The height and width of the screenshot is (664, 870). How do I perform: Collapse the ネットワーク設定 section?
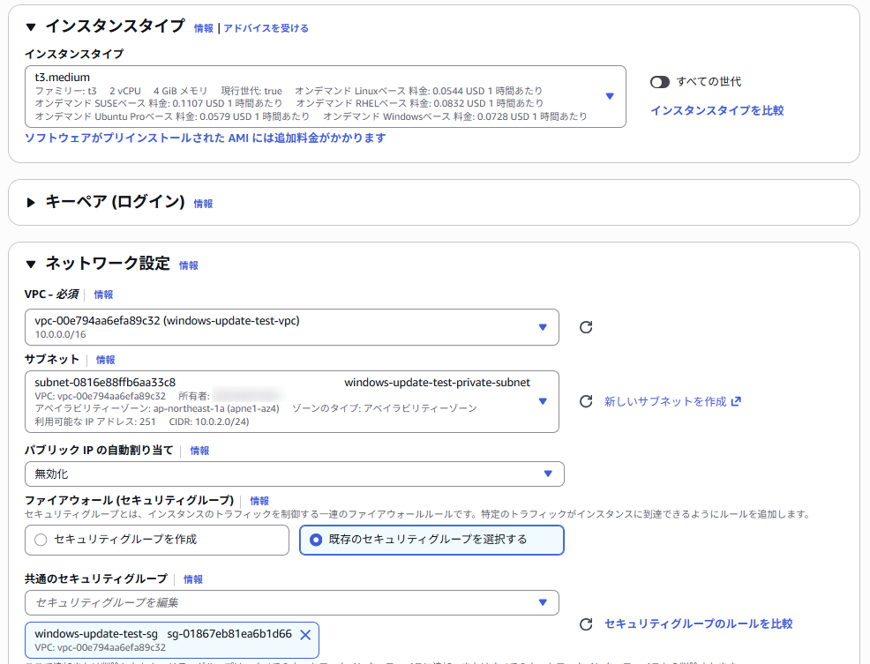tap(31, 265)
